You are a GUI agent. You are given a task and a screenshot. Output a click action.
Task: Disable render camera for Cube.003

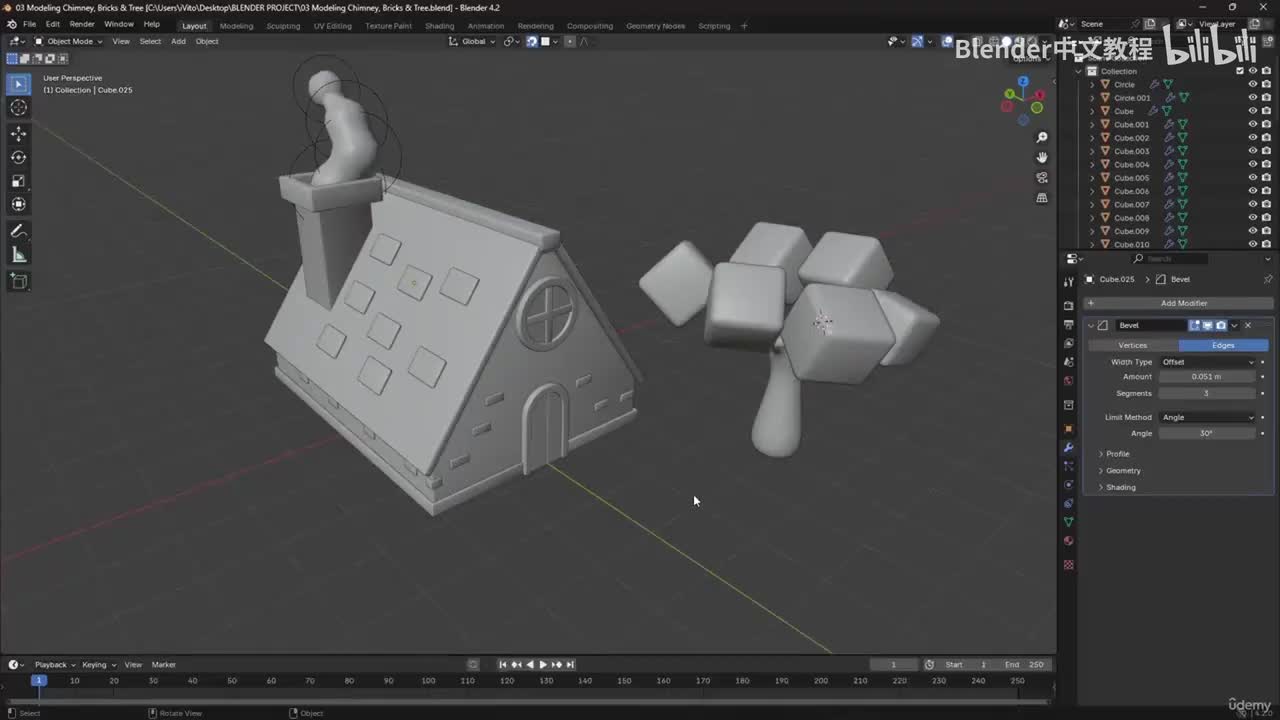point(1266,151)
